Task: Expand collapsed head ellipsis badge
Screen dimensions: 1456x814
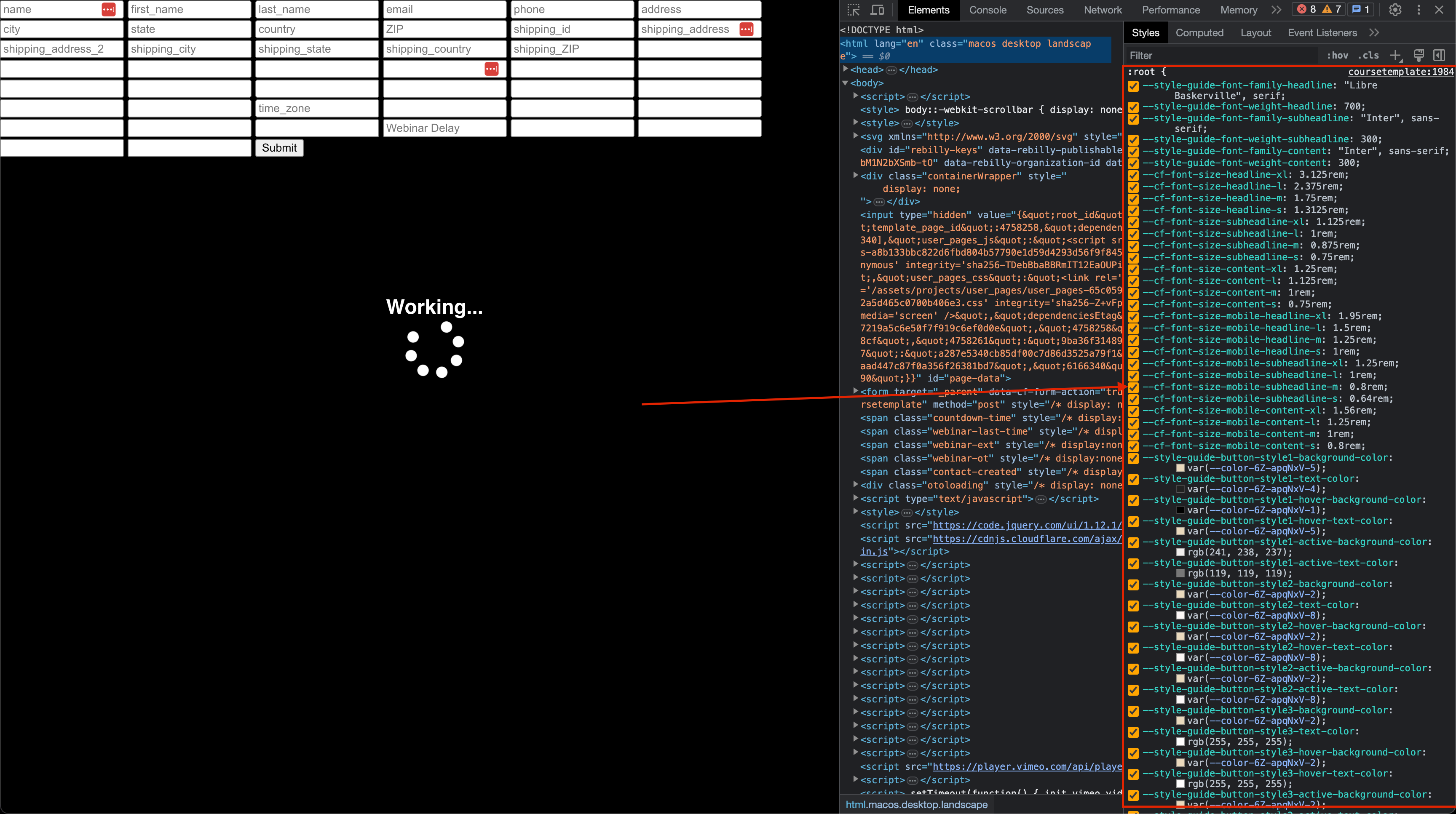Action: (x=891, y=70)
